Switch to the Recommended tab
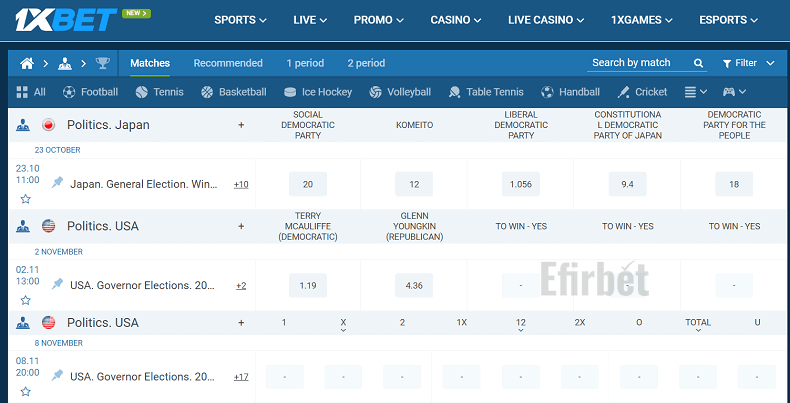 tap(228, 63)
